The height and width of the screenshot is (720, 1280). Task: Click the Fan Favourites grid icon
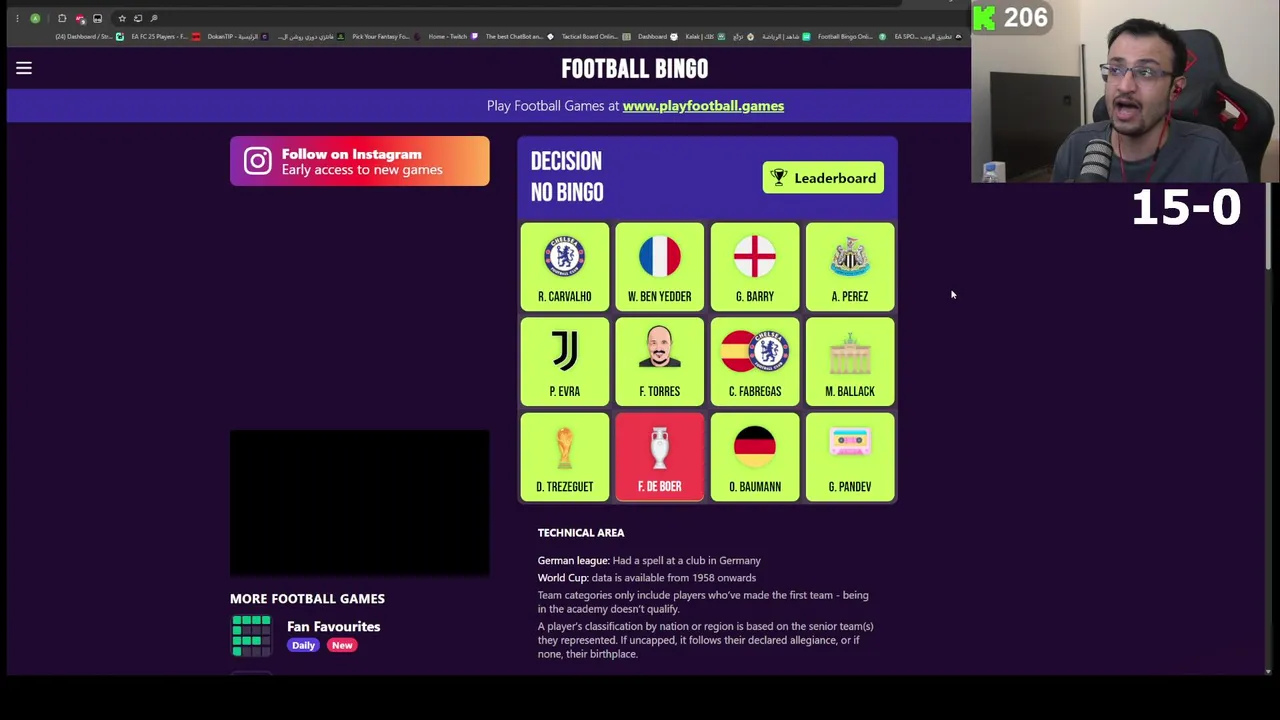(x=251, y=636)
